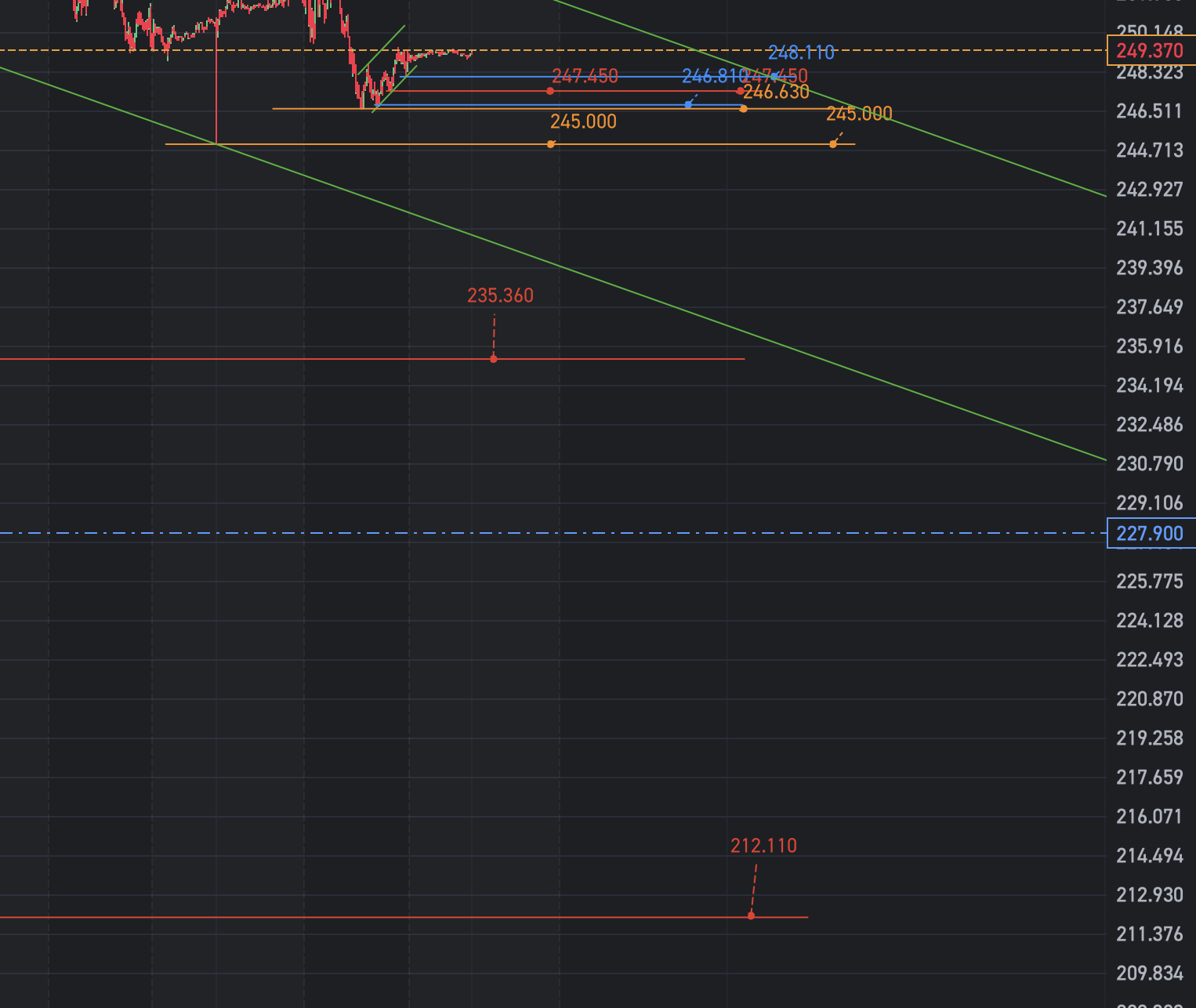
Task: Select the 247.450 label above the 245.000 label
Action: coord(585,76)
